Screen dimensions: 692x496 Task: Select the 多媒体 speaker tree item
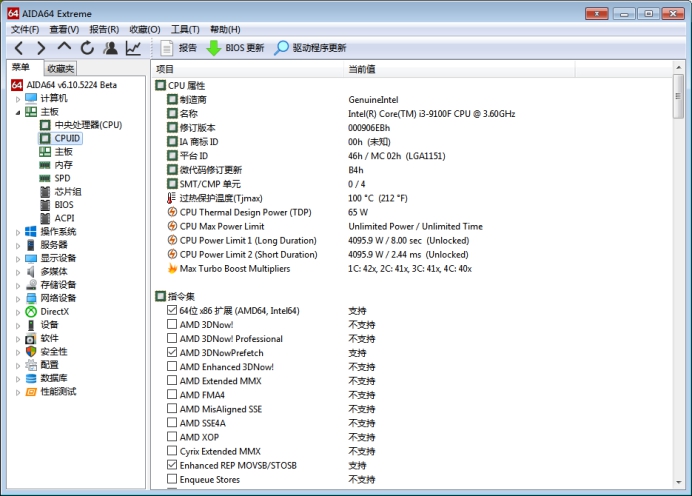[x=46, y=271]
